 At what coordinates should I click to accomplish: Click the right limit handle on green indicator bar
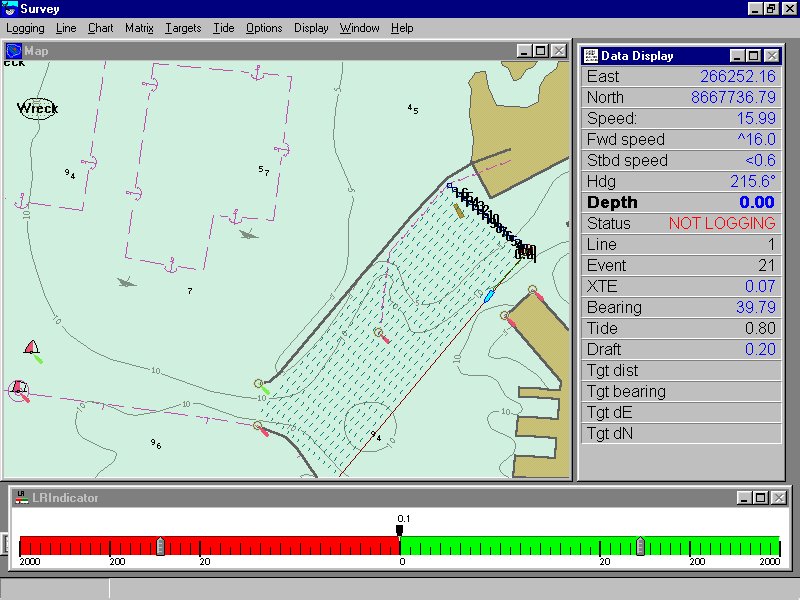[640, 546]
